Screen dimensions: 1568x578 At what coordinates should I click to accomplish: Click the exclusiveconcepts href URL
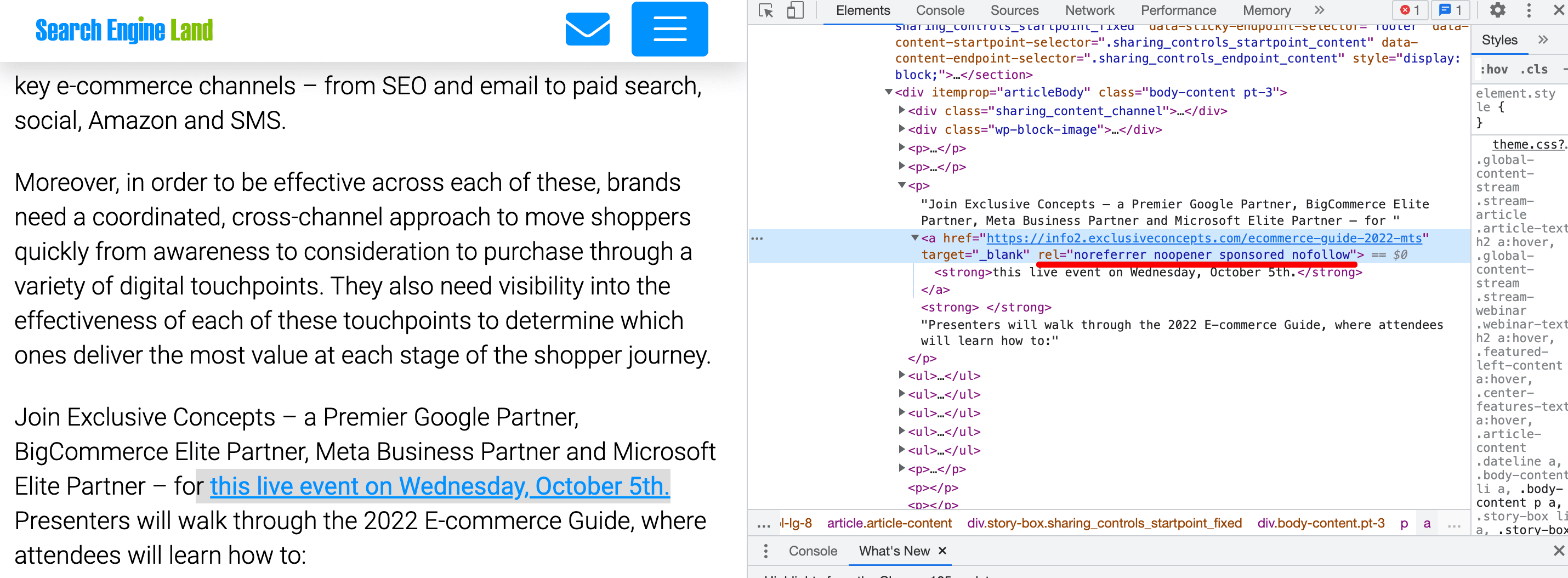coord(1203,238)
